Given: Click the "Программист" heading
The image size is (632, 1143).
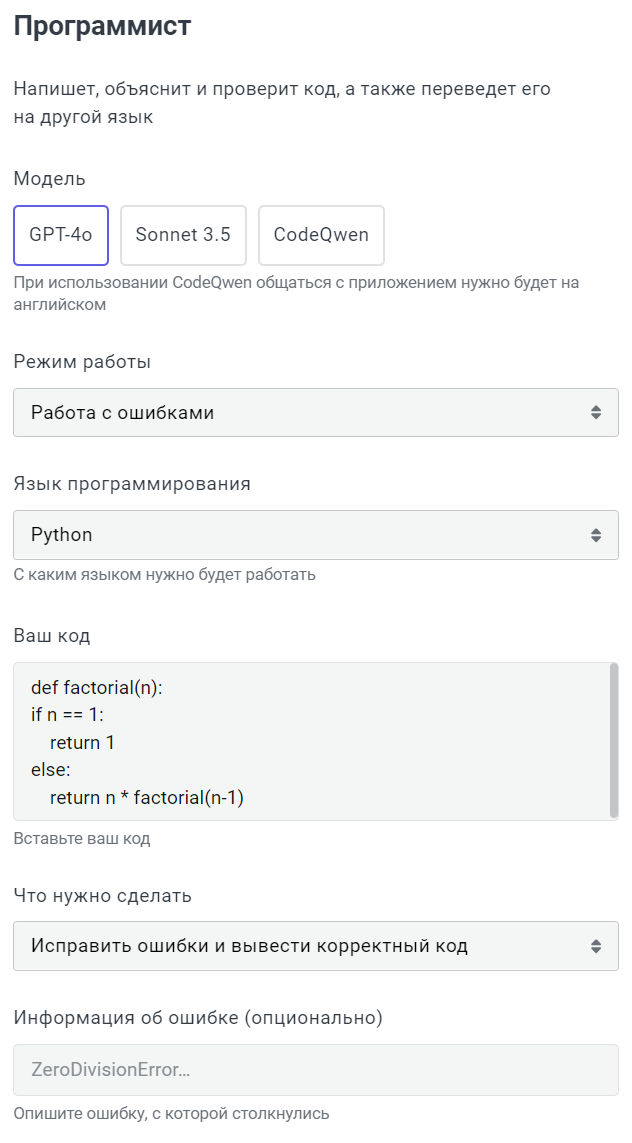Looking at the screenshot, I should 102,27.
